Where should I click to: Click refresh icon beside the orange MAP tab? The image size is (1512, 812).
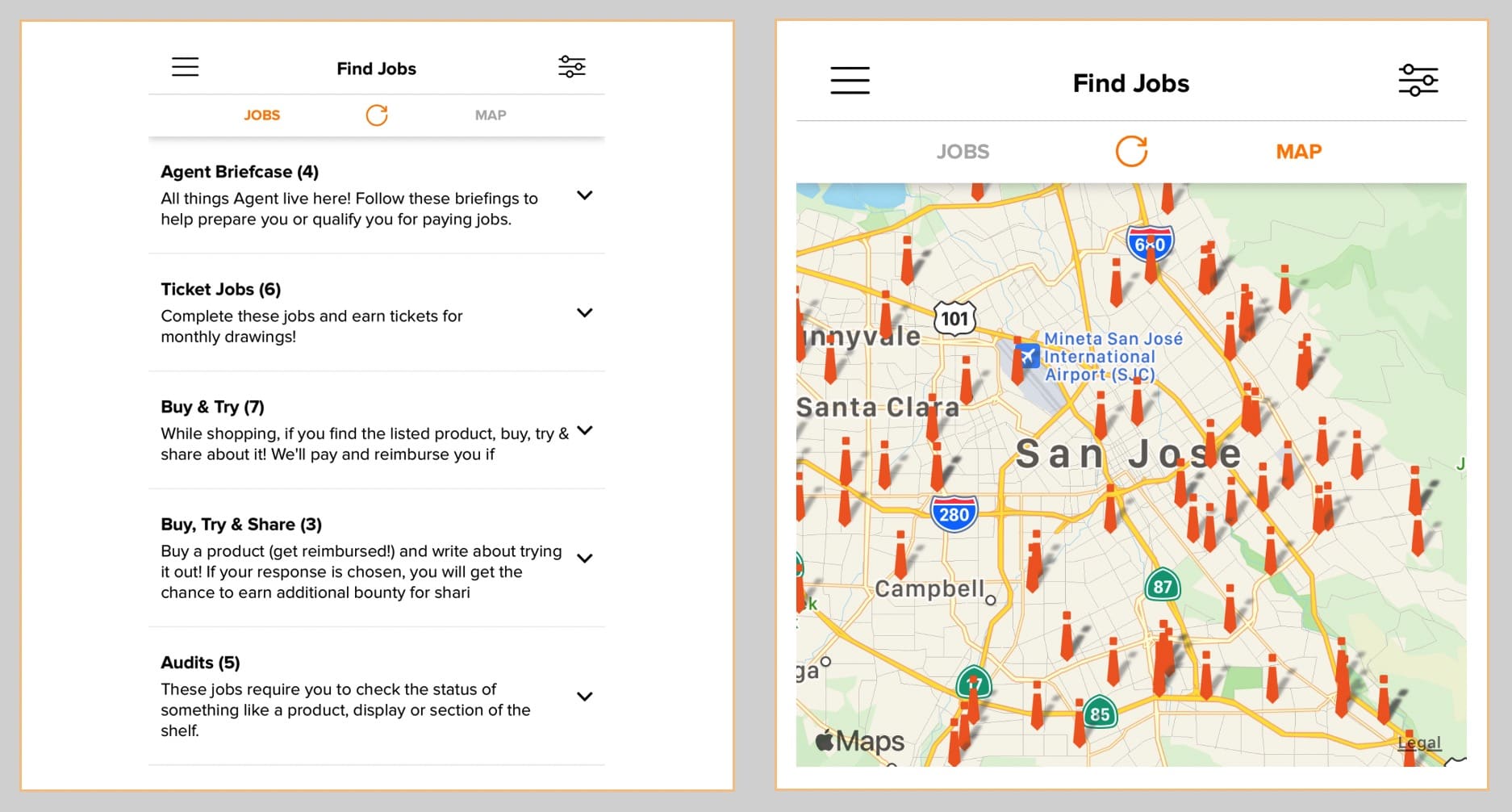[1131, 151]
